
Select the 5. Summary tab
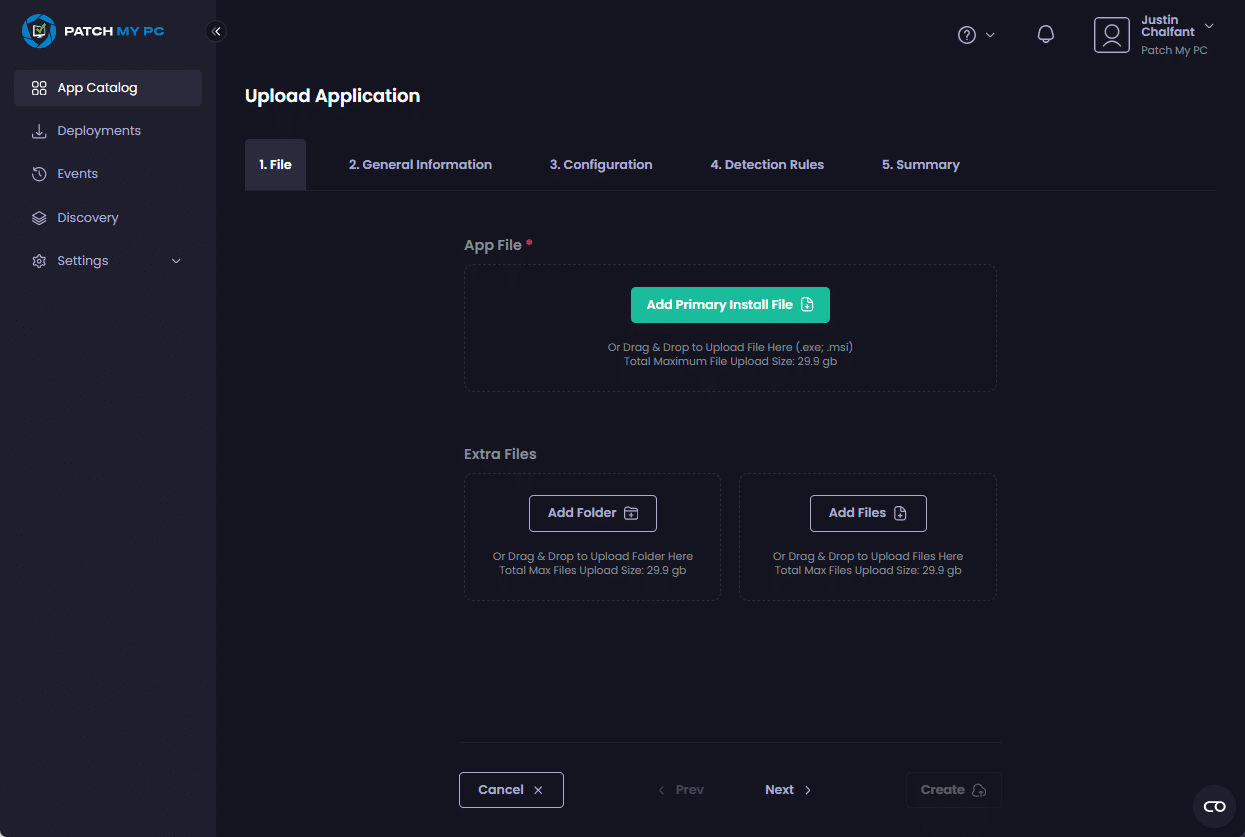(x=920, y=165)
